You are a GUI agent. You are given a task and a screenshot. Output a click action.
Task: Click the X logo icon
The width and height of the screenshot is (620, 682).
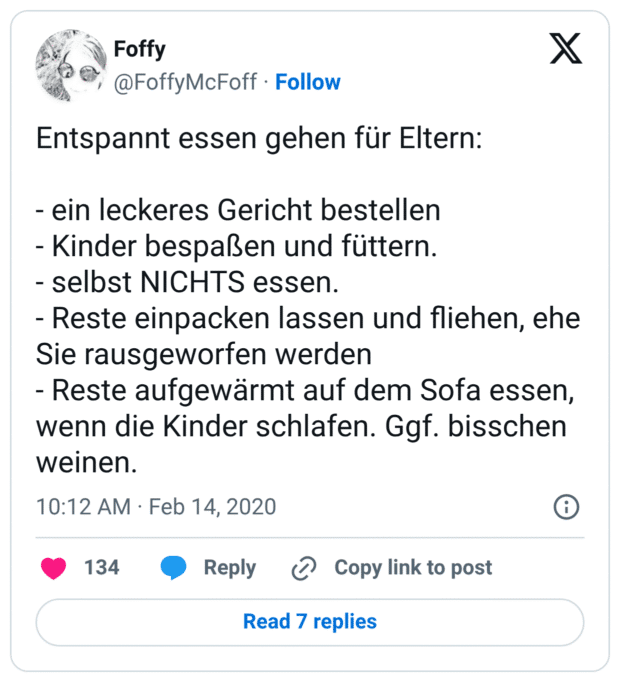click(566, 48)
